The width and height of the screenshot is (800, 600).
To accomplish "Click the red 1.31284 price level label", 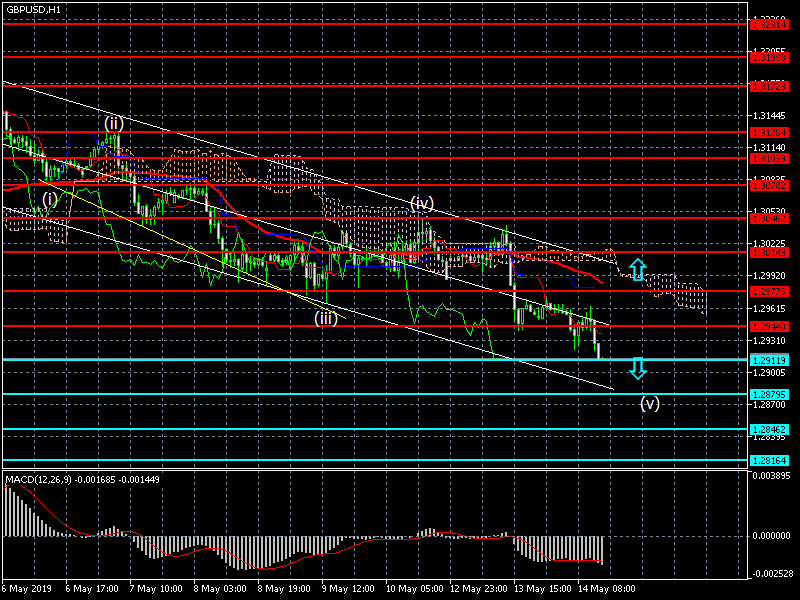I will coord(769,133).
